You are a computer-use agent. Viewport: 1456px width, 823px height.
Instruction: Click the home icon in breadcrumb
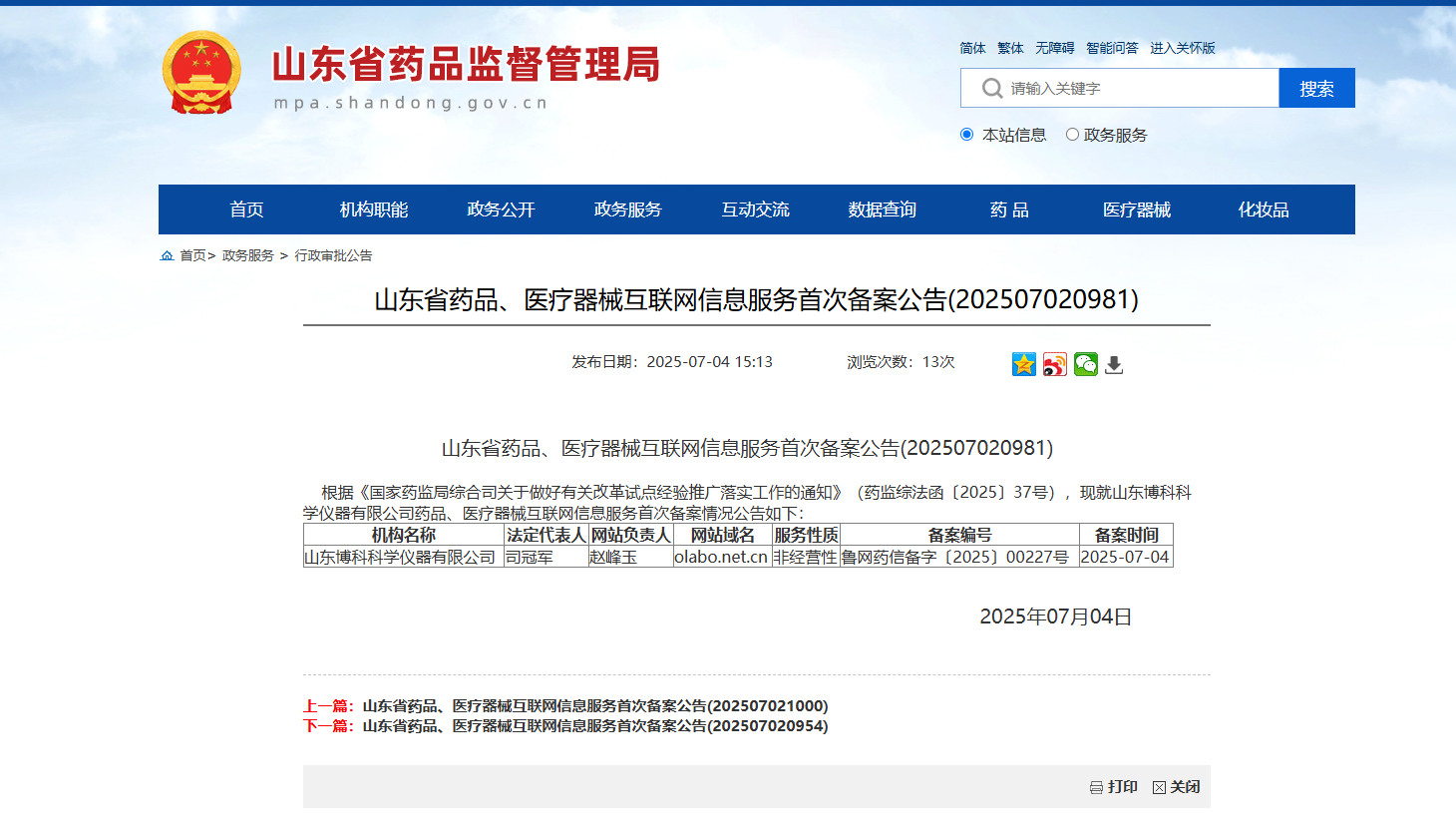tap(167, 256)
